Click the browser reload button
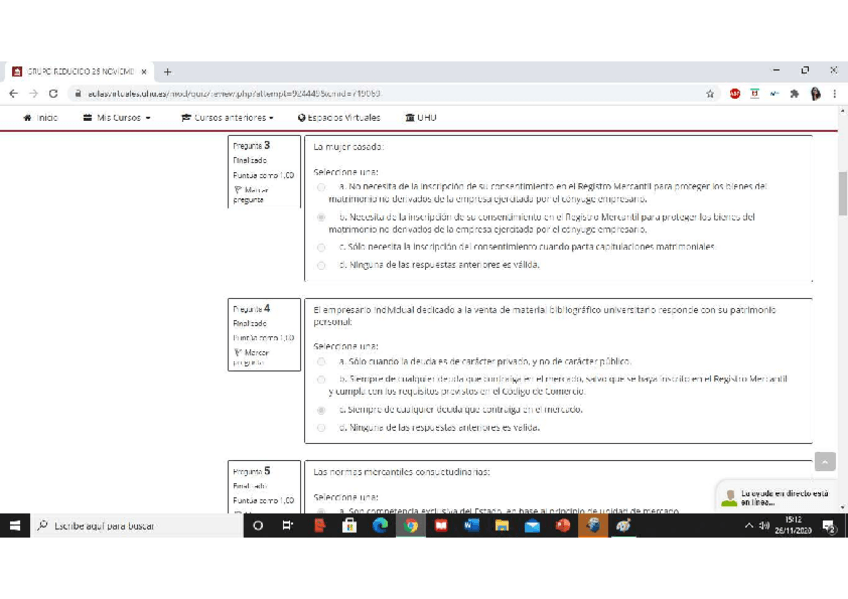 click(x=53, y=94)
